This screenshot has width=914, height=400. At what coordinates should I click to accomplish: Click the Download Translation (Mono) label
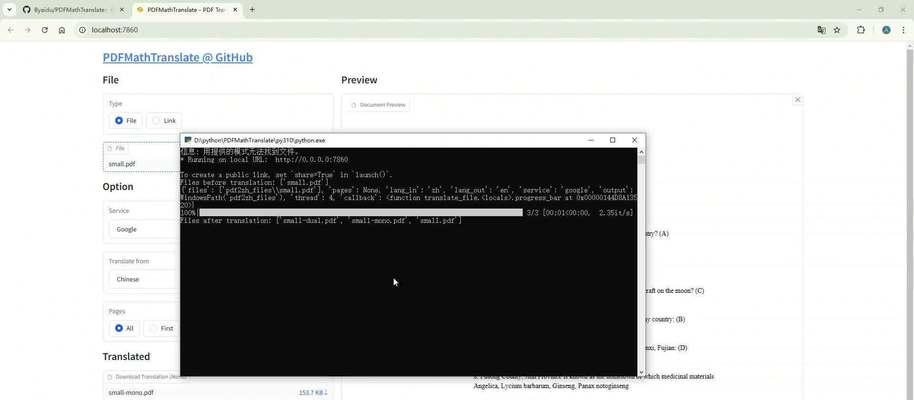tap(149, 377)
